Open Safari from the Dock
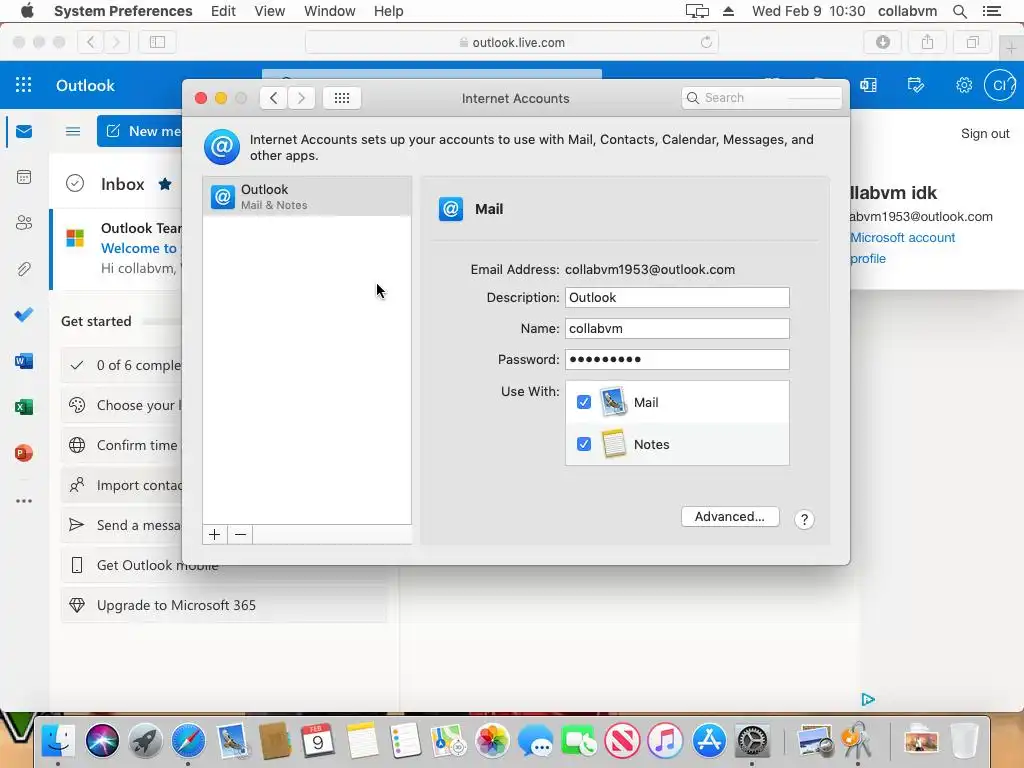Screen dimensions: 1024x768 [x=188, y=741]
